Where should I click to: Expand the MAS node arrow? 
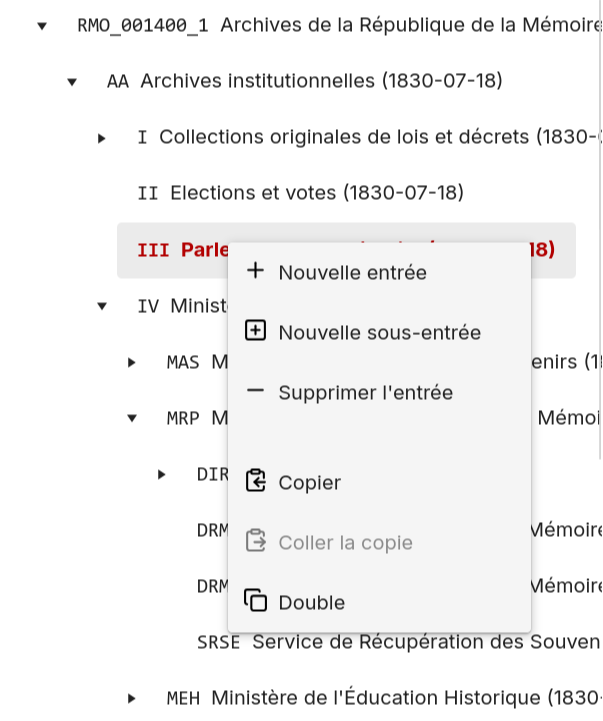pyautogui.click(x=132, y=362)
